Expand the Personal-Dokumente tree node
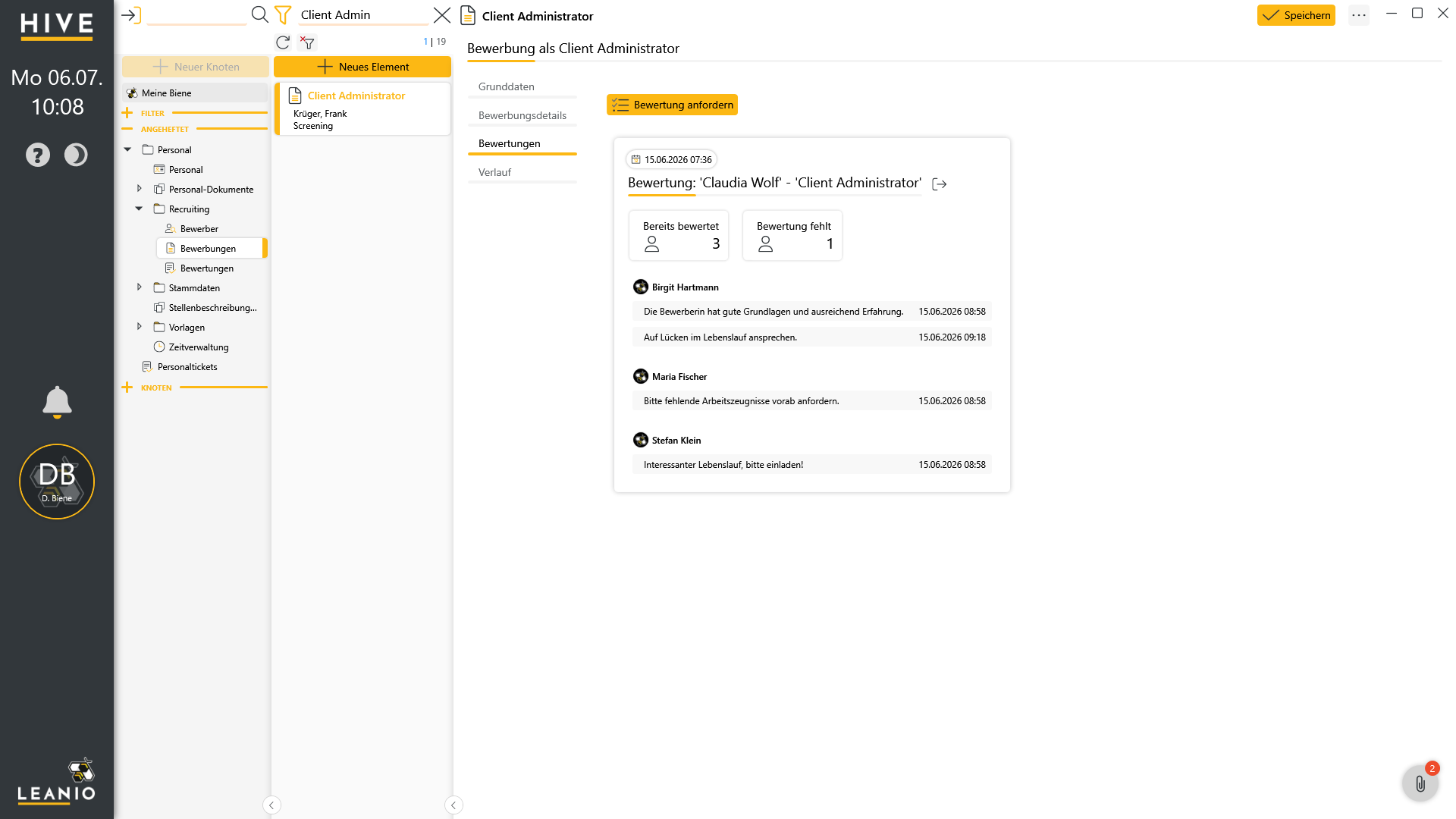The width and height of the screenshot is (1456, 819). tap(139, 189)
